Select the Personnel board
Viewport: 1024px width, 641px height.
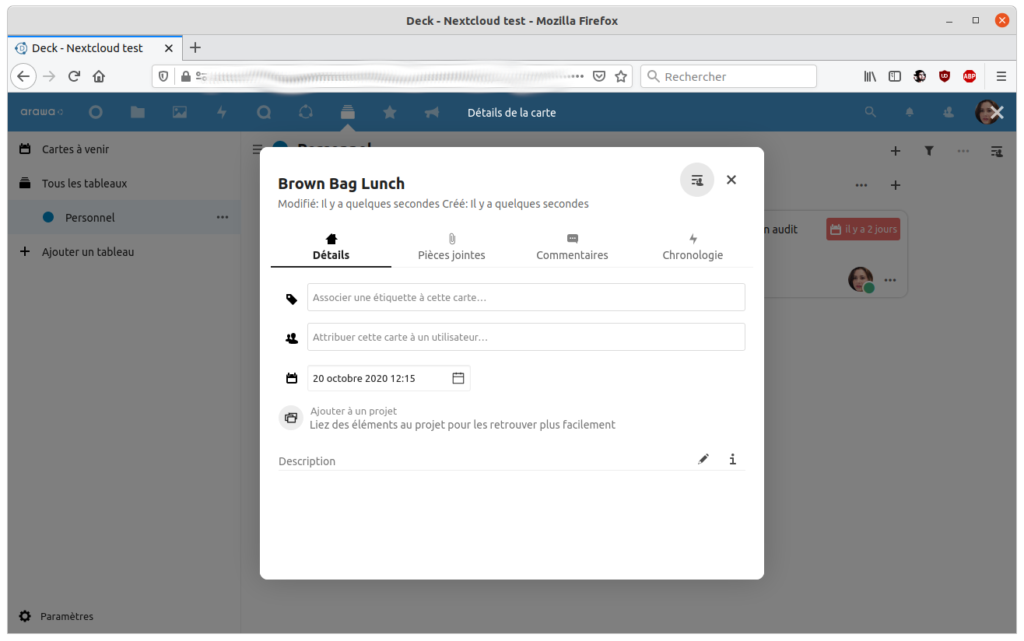(89, 217)
